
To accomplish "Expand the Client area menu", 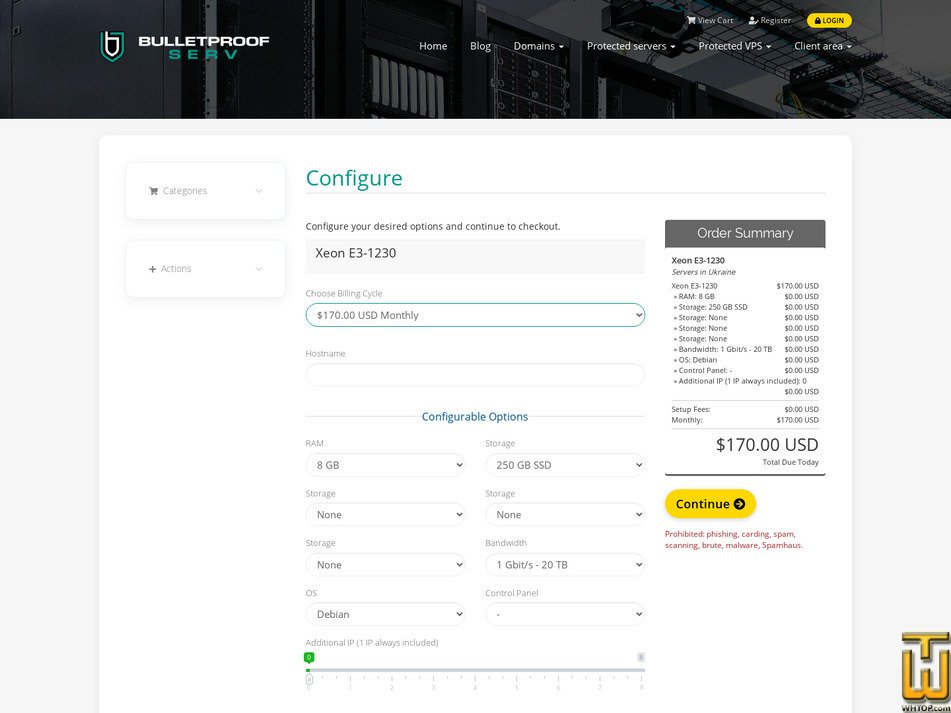I will pyautogui.click(x=823, y=46).
